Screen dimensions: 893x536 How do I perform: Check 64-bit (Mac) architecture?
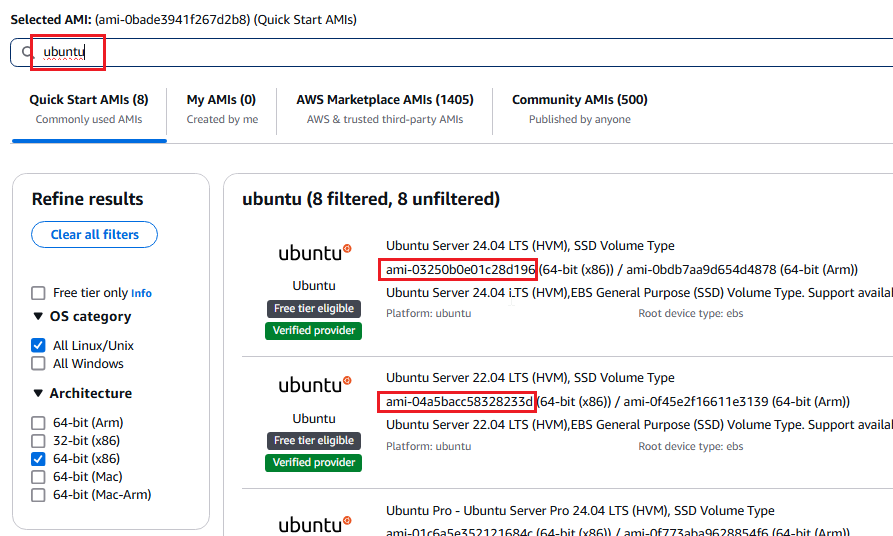[38, 477]
